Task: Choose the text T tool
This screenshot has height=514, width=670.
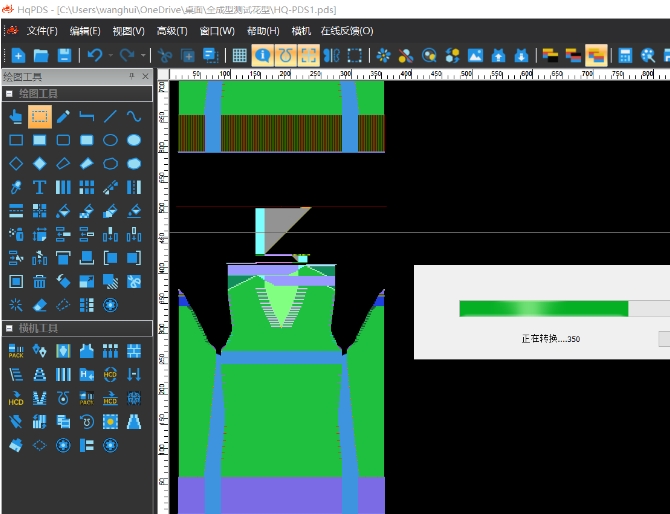Action: point(39,187)
